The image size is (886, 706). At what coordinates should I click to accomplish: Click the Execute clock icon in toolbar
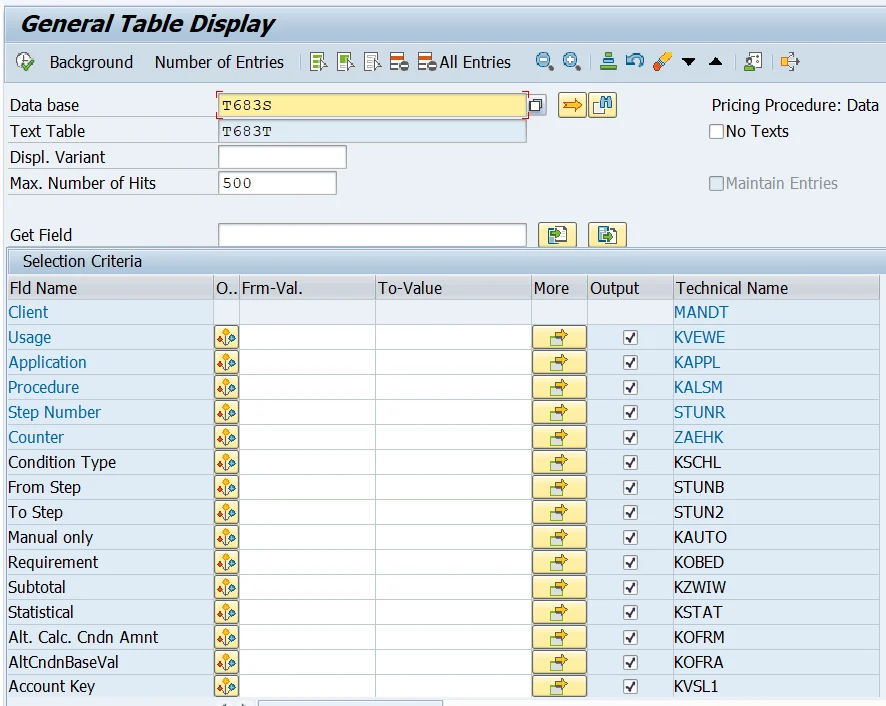[25, 62]
